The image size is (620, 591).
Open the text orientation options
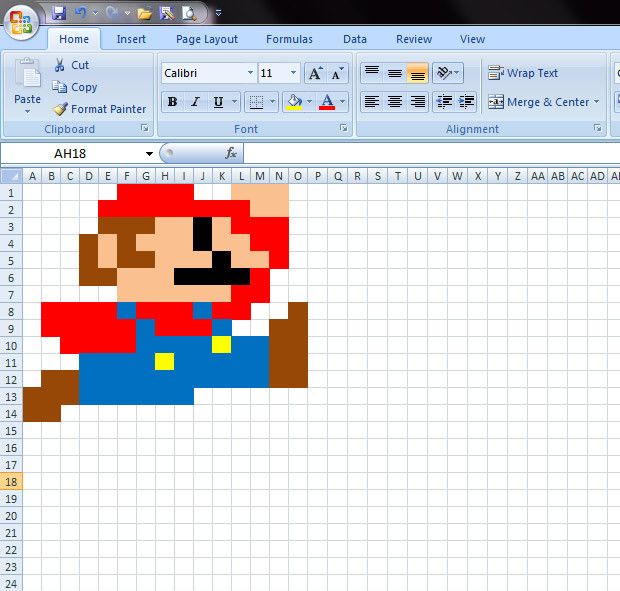[448, 73]
